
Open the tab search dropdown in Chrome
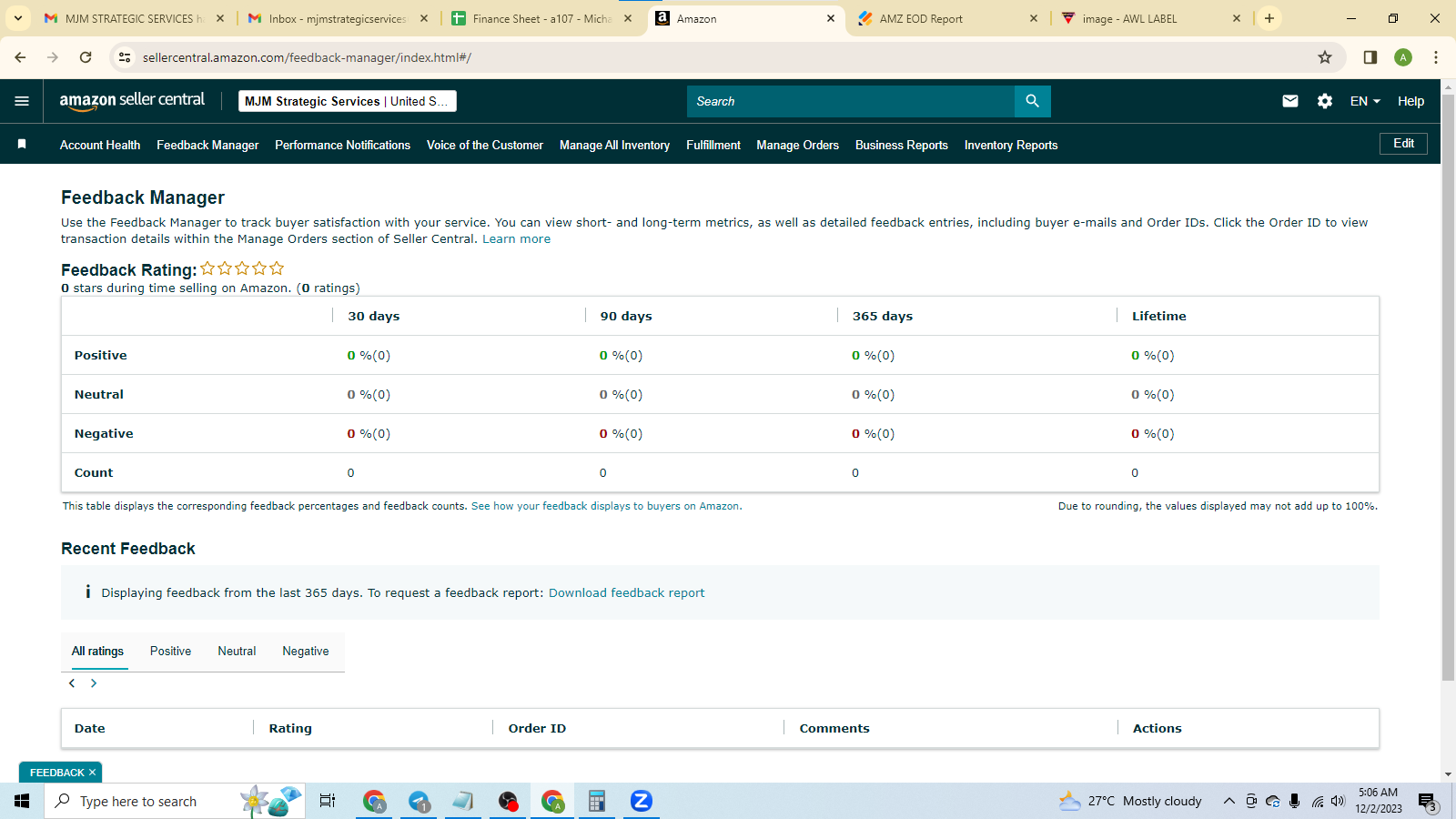[18, 18]
